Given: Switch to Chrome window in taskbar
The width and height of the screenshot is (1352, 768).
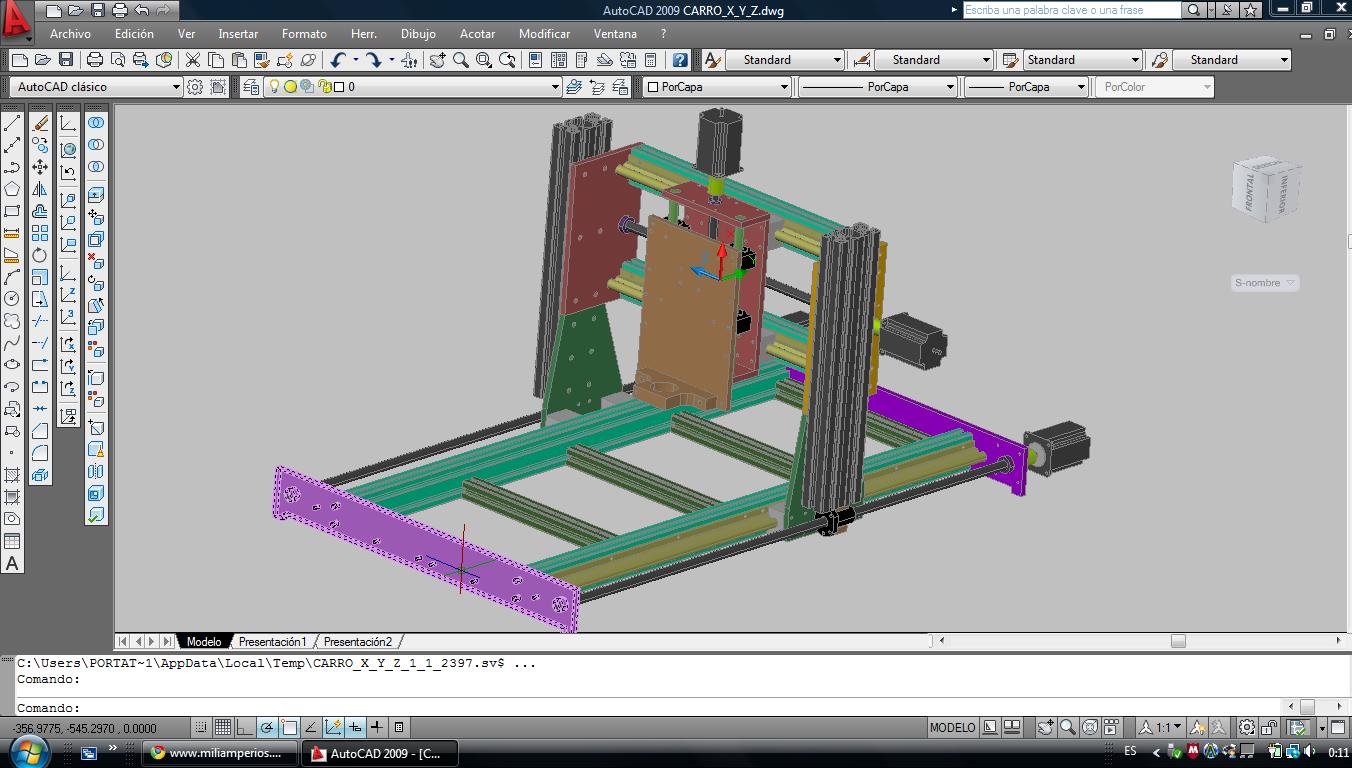Looking at the screenshot, I should click(x=221, y=753).
